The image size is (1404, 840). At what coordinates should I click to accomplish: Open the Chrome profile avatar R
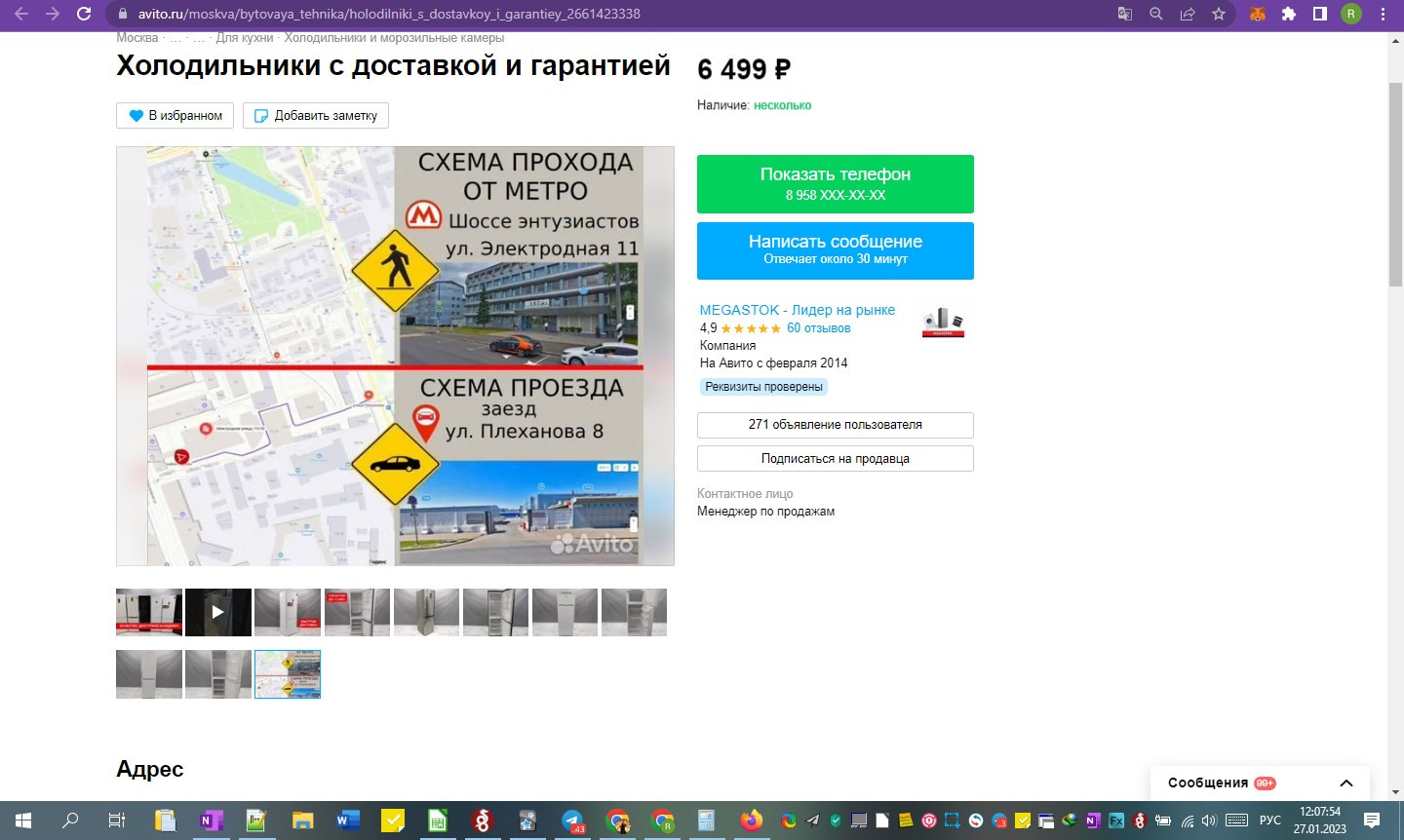coord(1350,14)
